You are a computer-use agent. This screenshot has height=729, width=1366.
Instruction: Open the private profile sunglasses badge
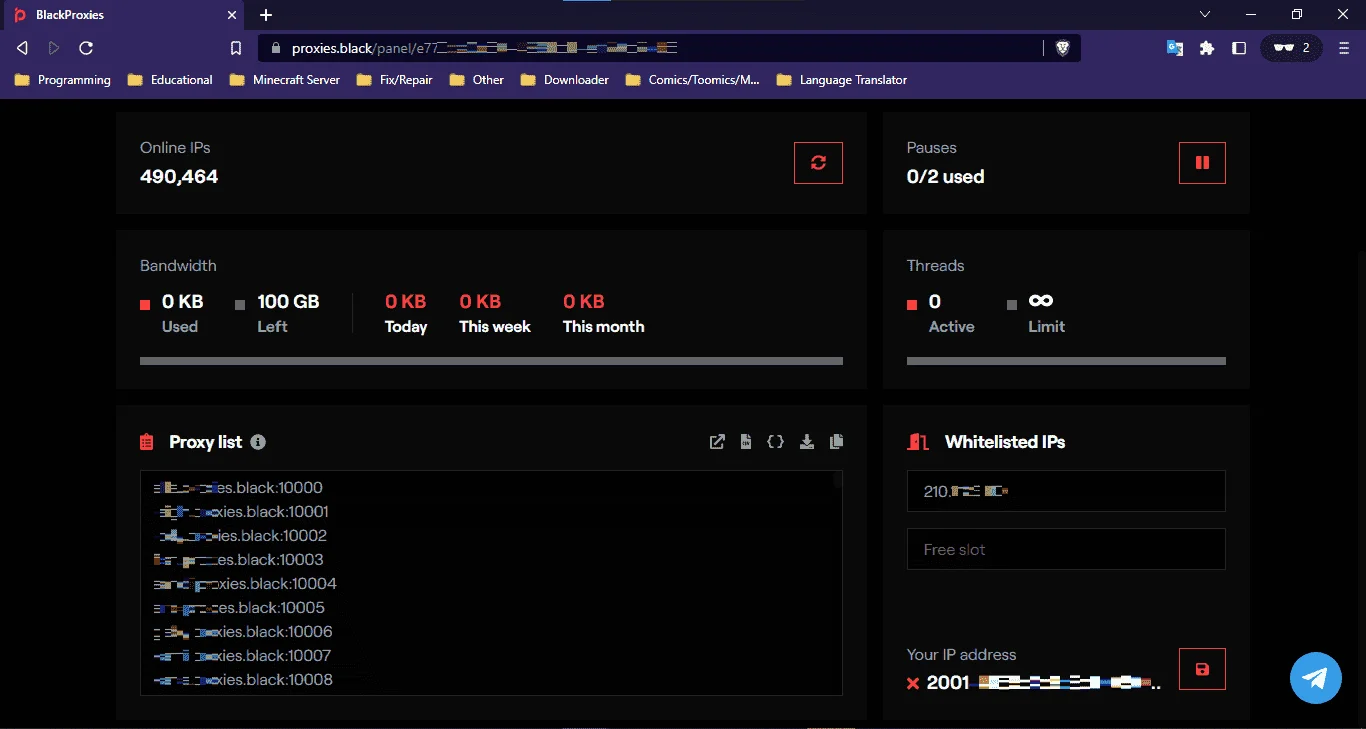click(x=1292, y=48)
